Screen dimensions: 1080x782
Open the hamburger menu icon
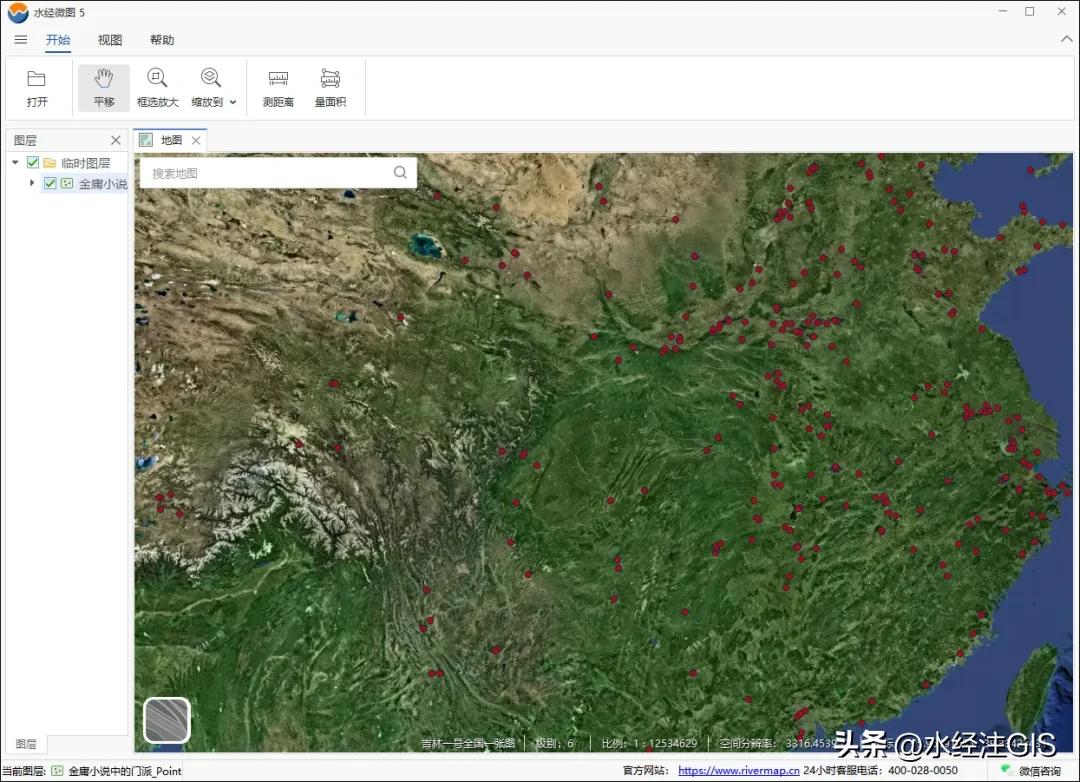(x=21, y=40)
